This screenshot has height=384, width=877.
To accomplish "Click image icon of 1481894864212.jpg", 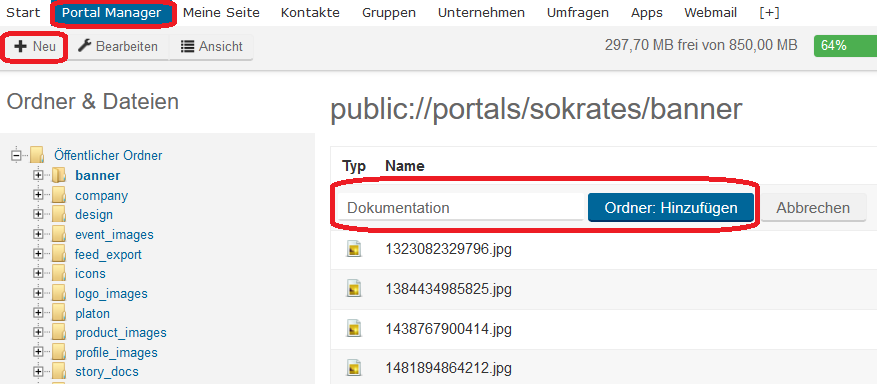I will click(x=353, y=368).
